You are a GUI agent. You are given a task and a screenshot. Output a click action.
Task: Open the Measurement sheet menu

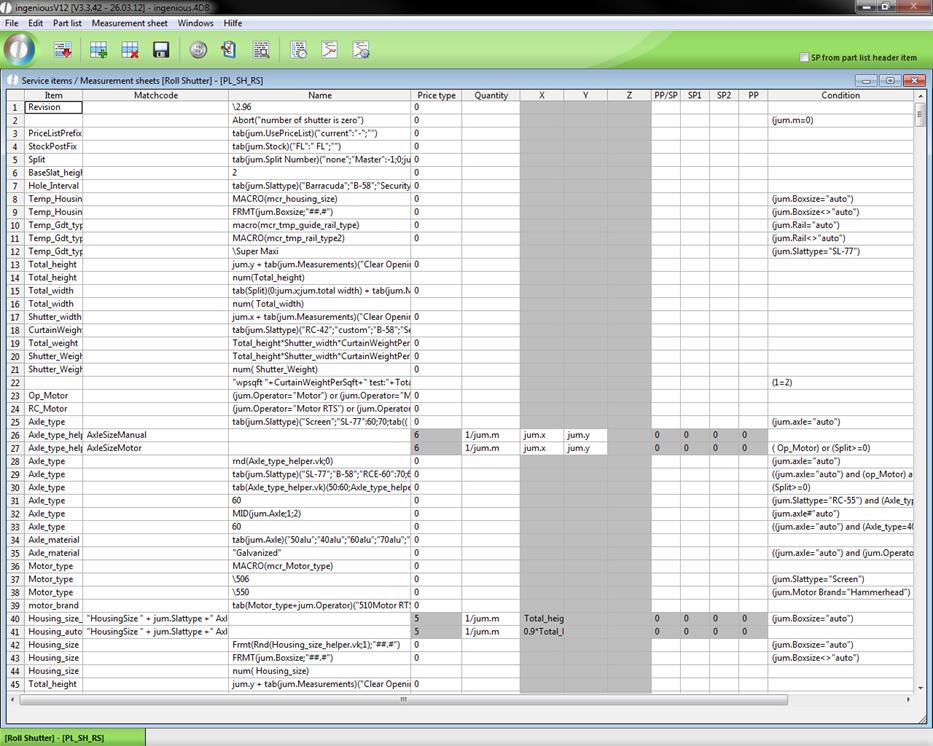click(129, 23)
